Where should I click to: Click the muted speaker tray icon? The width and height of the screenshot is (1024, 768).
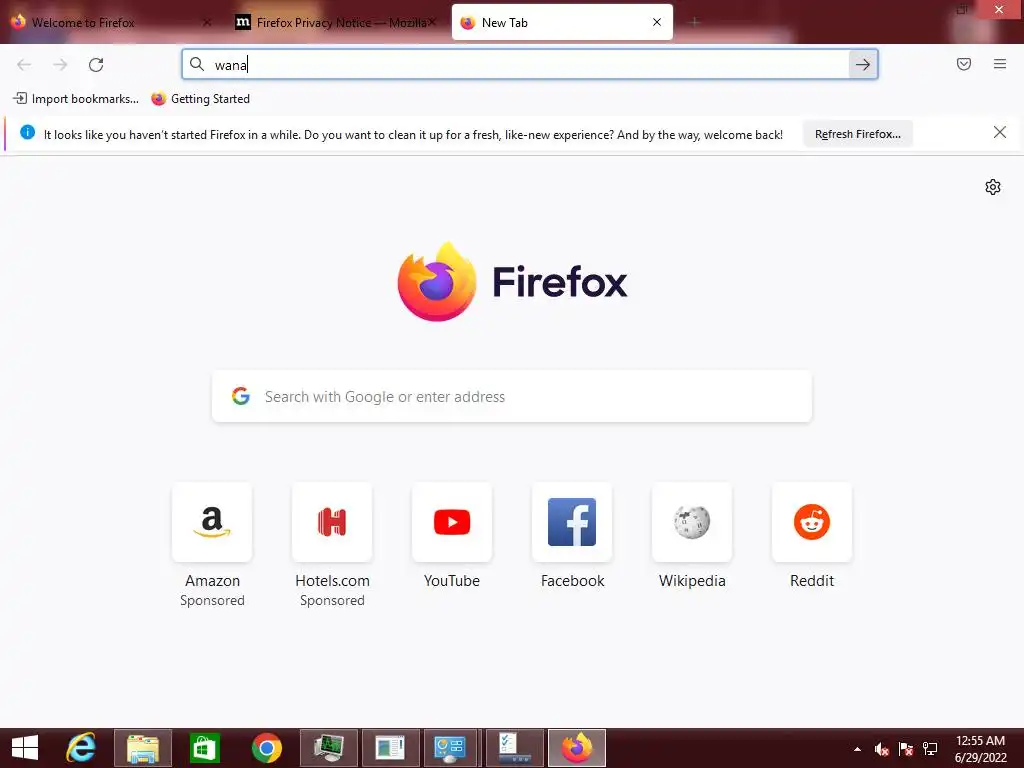(x=882, y=749)
